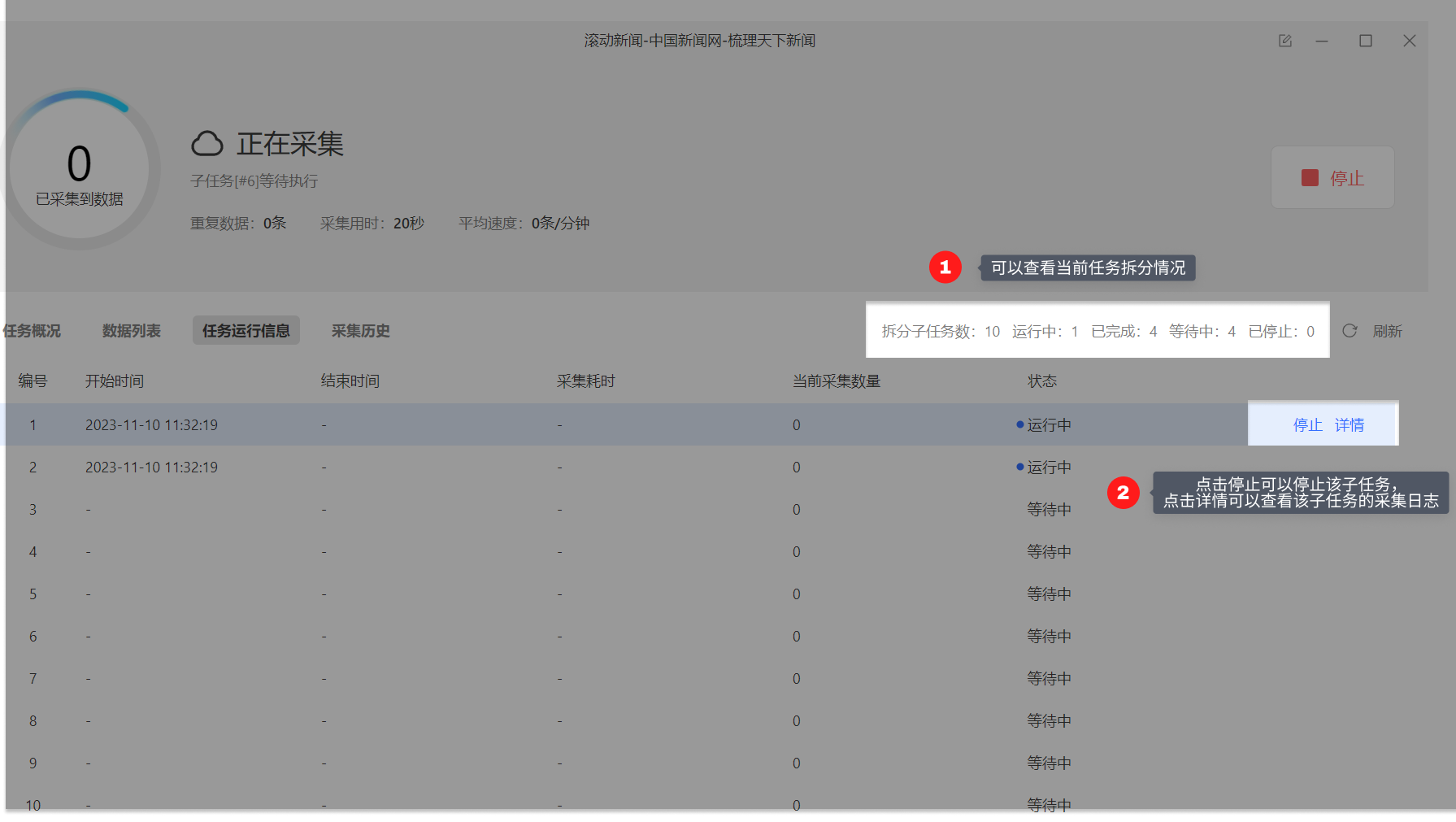Click 等待中 status of row 9
This screenshot has height=822, width=1456.
1050,763
